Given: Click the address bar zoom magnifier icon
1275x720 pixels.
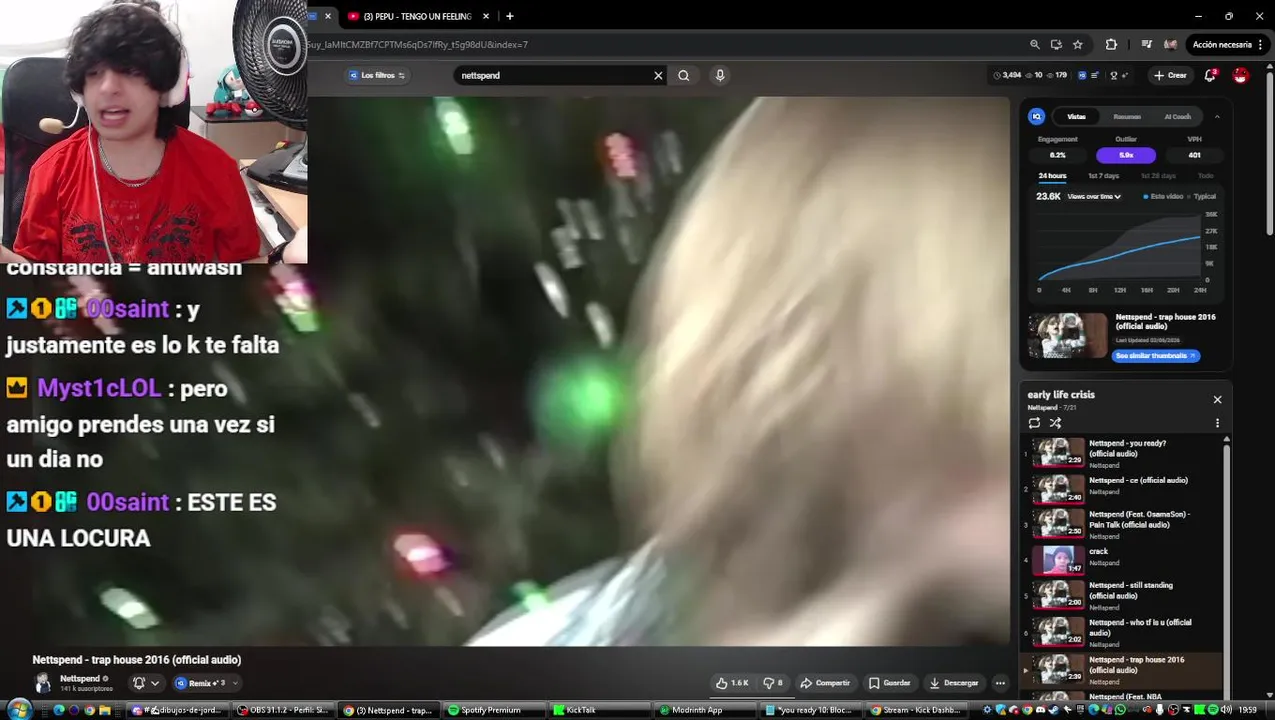Looking at the screenshot, I should coord(1035,44).
